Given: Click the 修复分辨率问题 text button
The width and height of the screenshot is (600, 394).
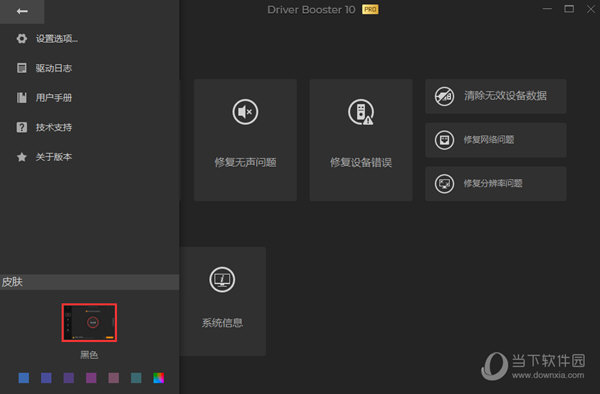Looking at the screenshot, I should click(x=493, y=183).
